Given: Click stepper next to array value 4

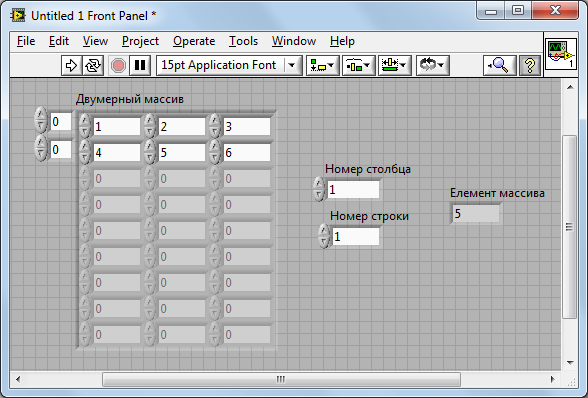Looking at the screenshot, I should (x=85, y=152).
